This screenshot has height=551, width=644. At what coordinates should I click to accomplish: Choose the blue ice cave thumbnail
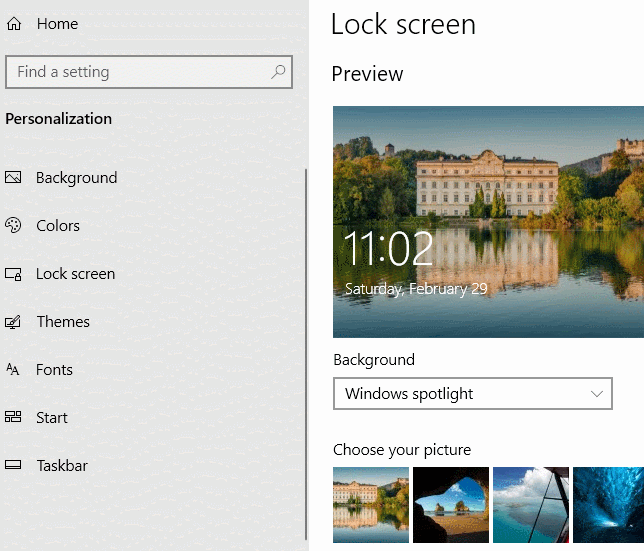click(608, 505)
